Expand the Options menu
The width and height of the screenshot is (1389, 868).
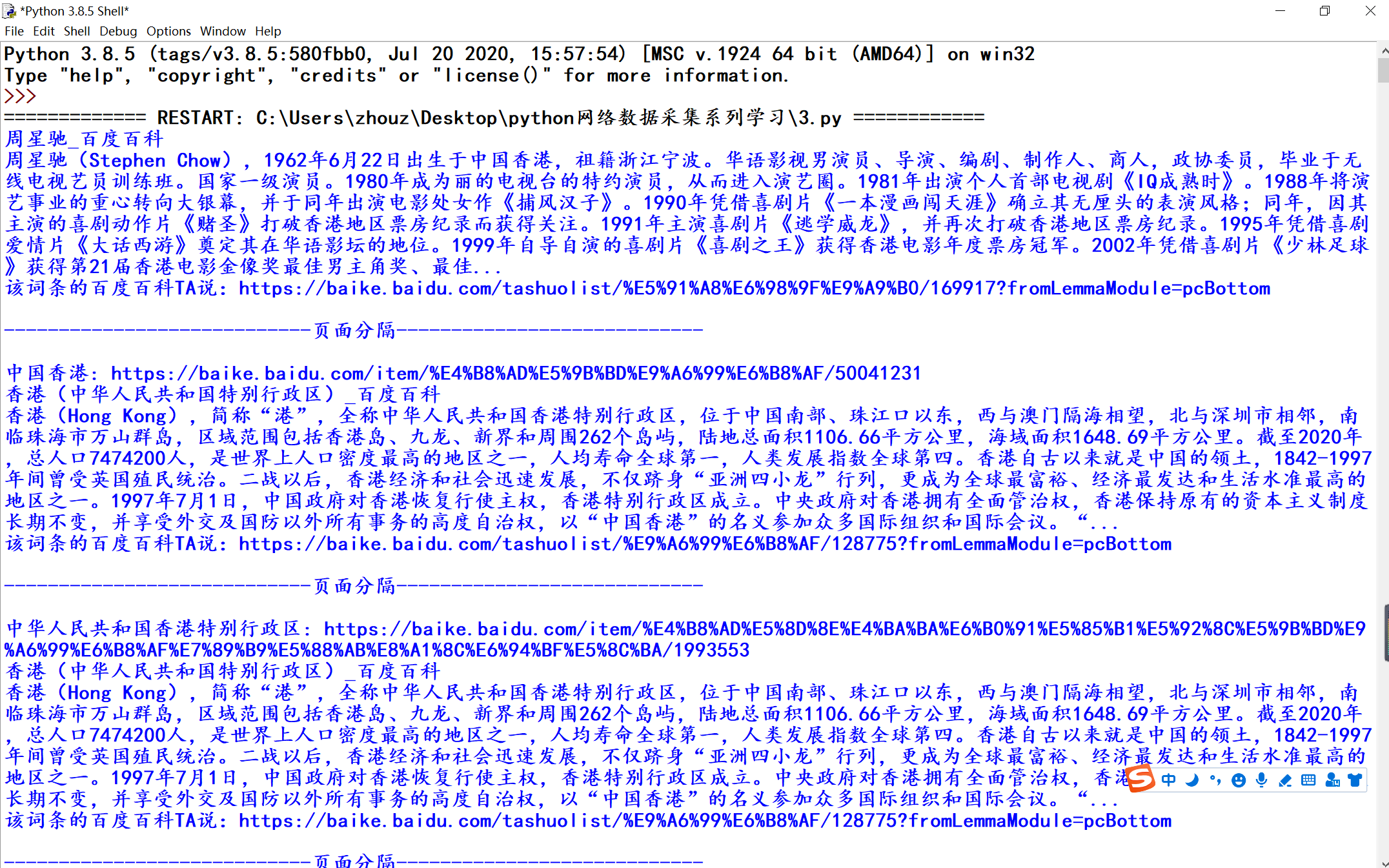[168, 31]
